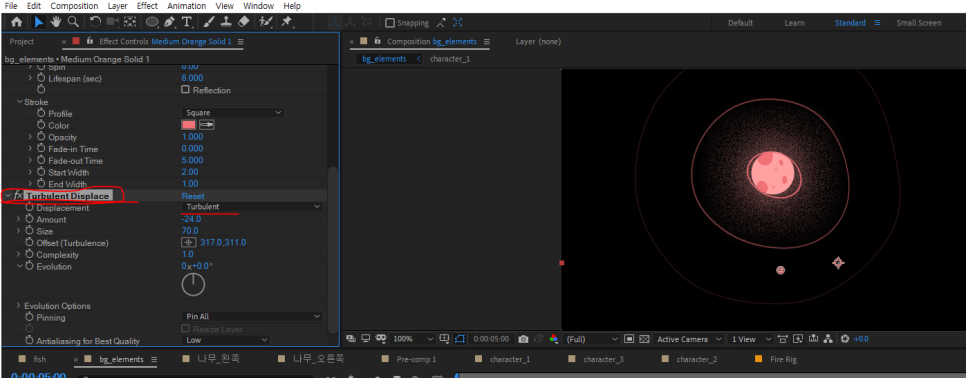Select the Clone Stamp tool
The height and width of the screenshot is (378, 966).
point(225,22)
